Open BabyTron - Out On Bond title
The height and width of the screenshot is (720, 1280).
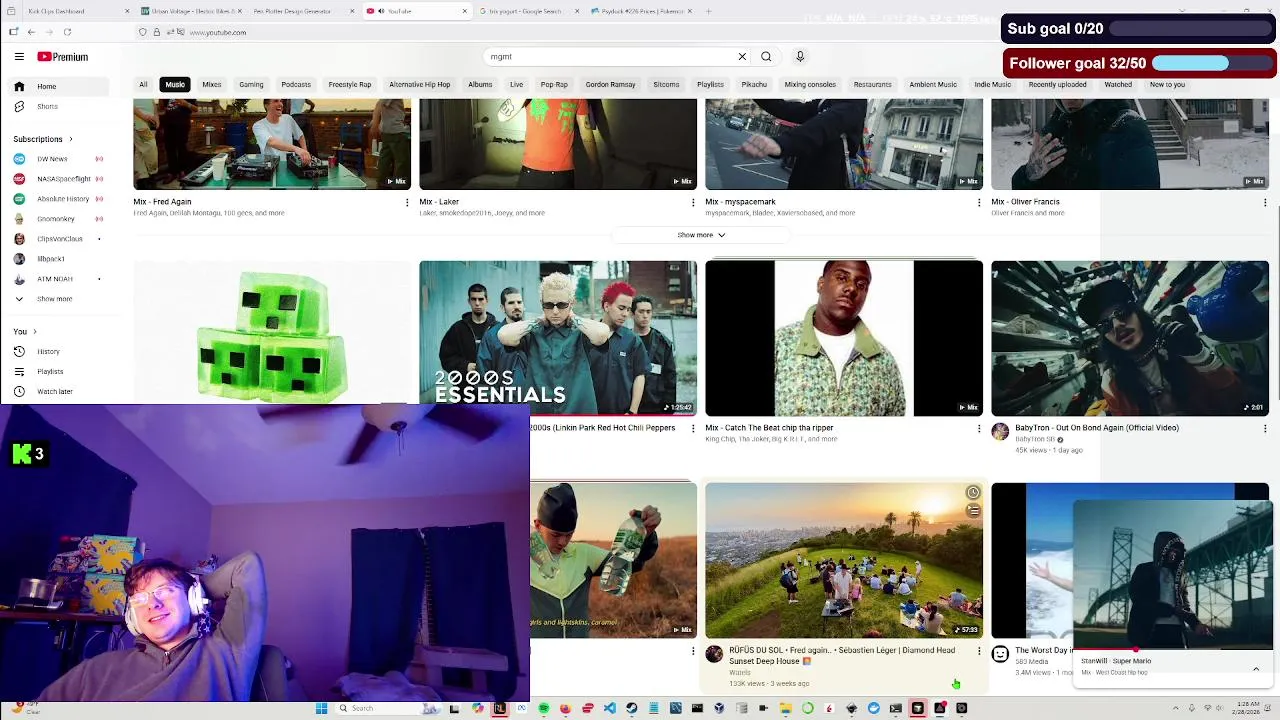tap(1097, 428)
